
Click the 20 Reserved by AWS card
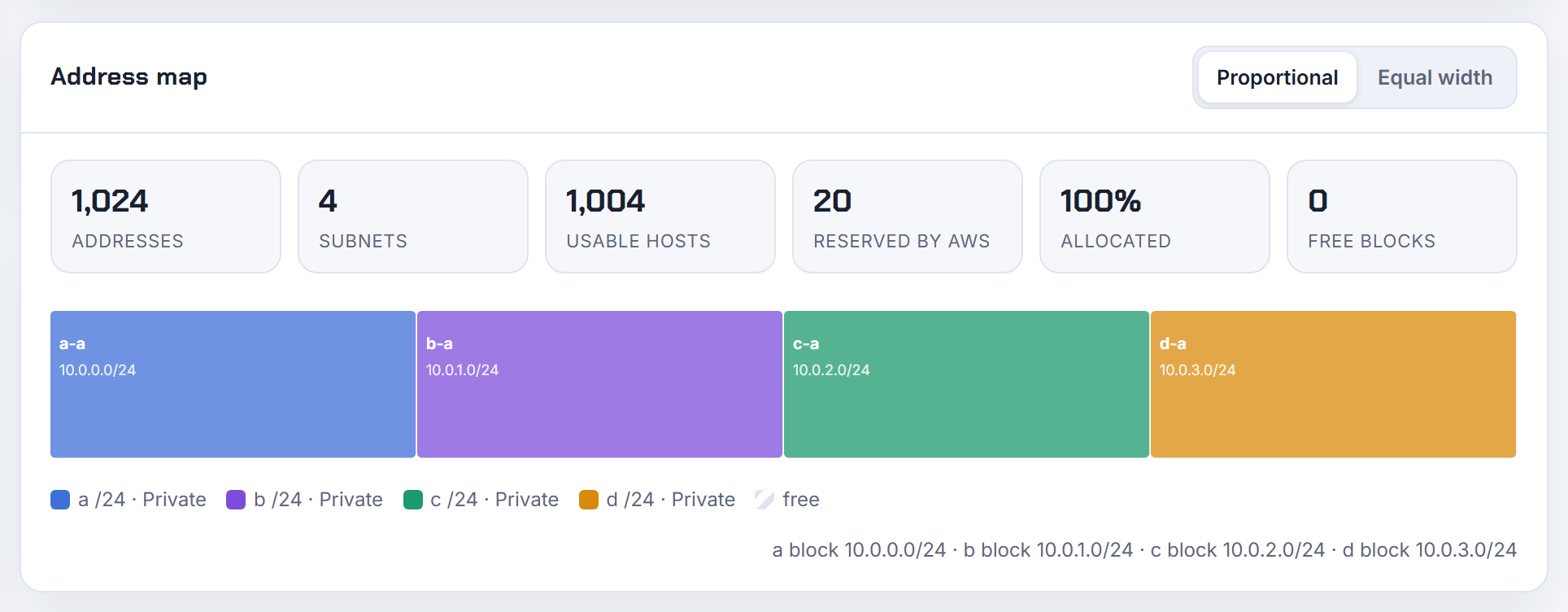click(908, 216)
